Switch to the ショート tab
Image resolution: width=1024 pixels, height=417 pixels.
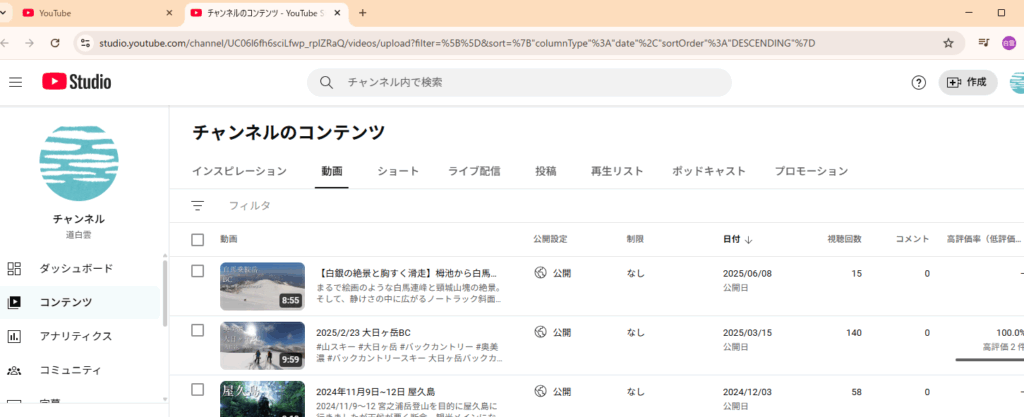click(x=398, y=171)
